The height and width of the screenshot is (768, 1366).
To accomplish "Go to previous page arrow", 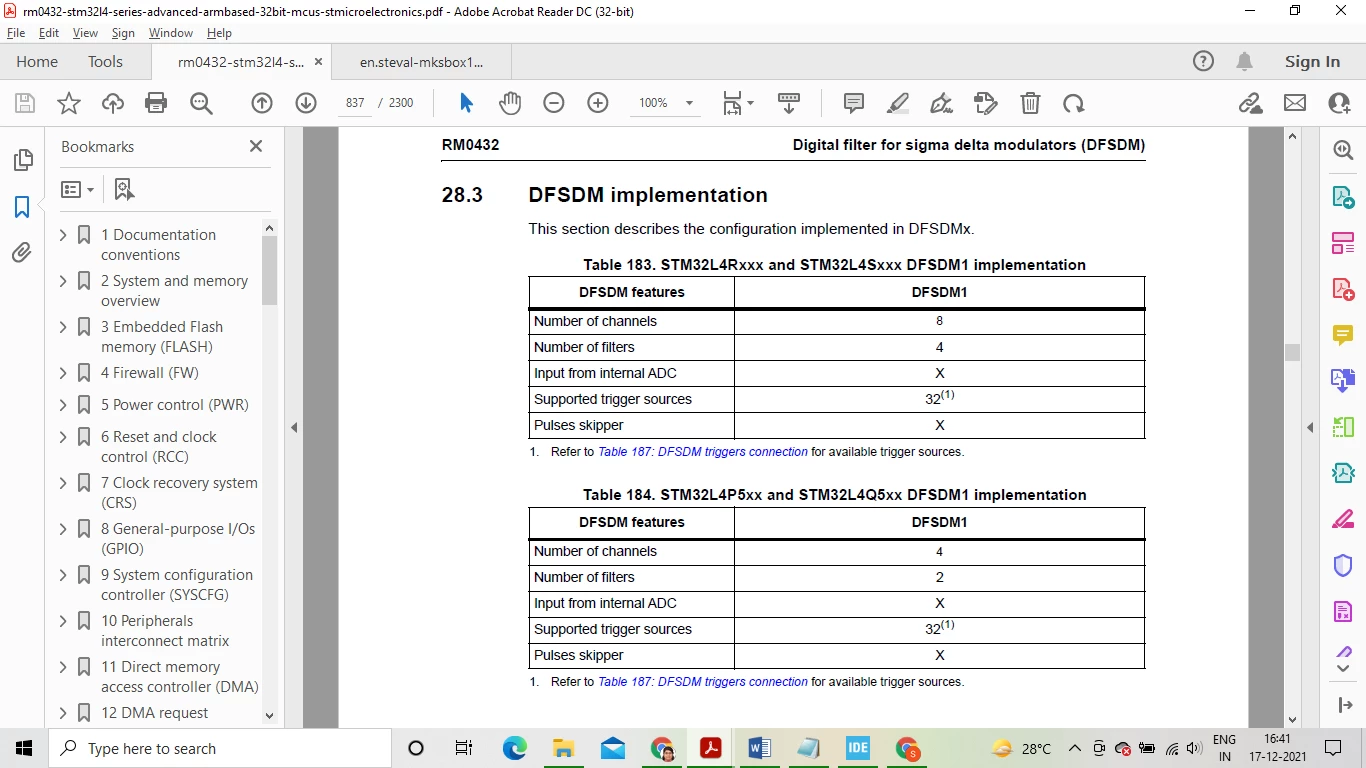I will coord(262,103).
